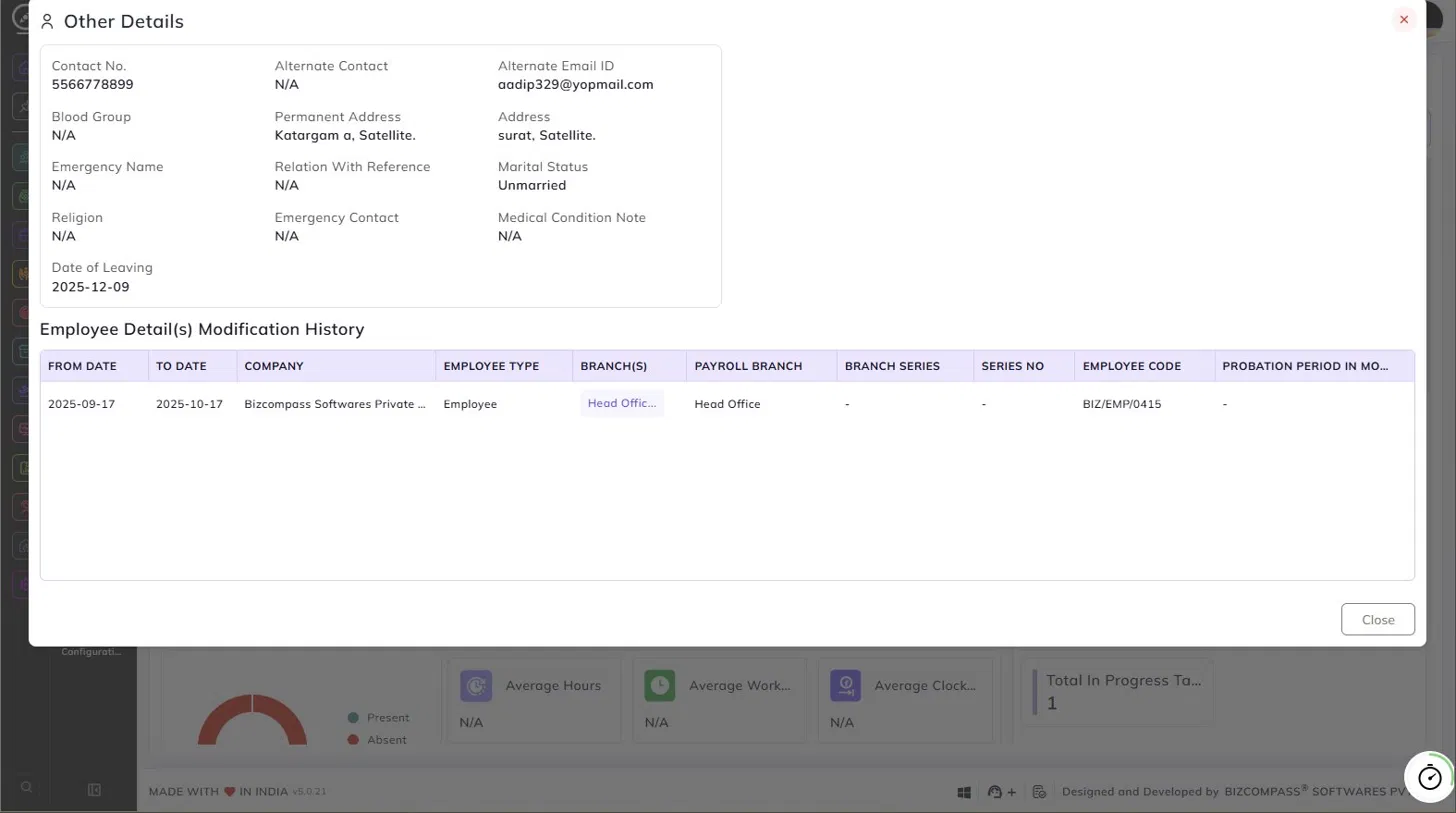
Task: Click the Katargam a, Satellite. permanent address
Action: coord(345,135)
